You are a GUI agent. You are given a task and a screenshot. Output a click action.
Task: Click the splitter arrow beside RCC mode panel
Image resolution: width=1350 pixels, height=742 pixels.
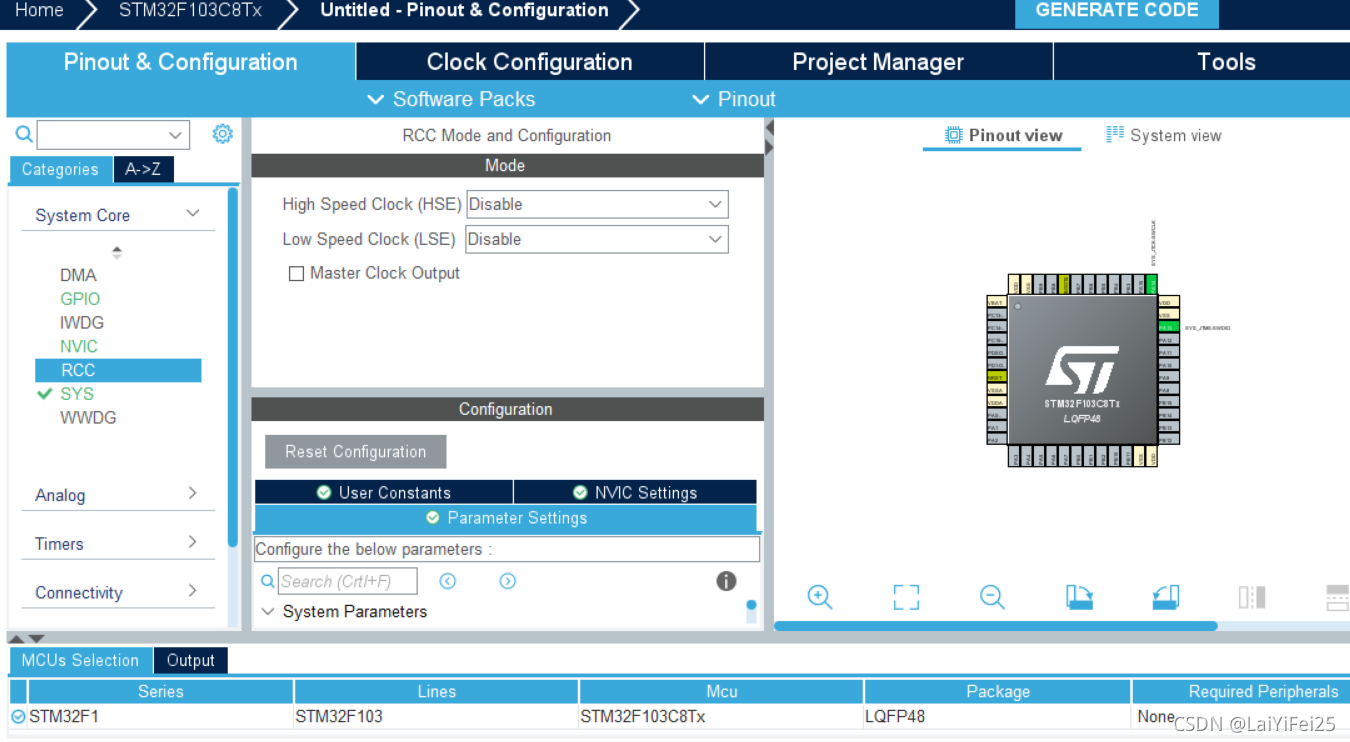click(x=769, y=137)
